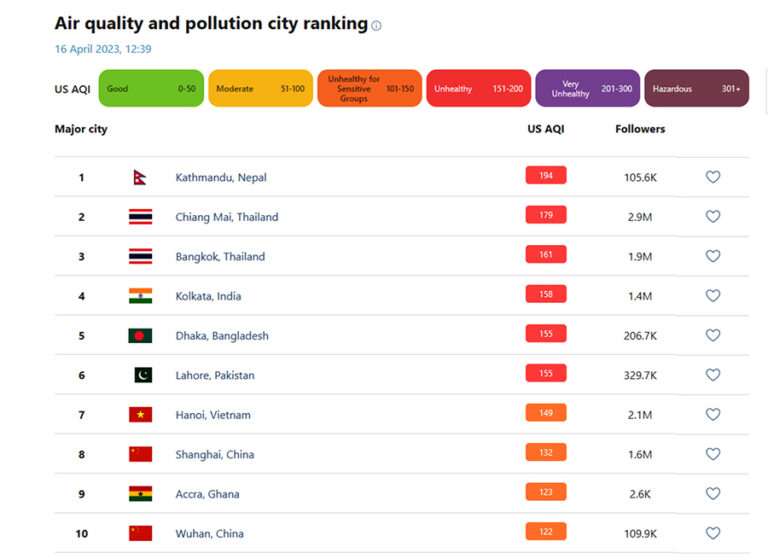Favorite Kathmandu, Nepal with the heart icon
The height and width of the screenshot is (559, 768).
point(713,177)
